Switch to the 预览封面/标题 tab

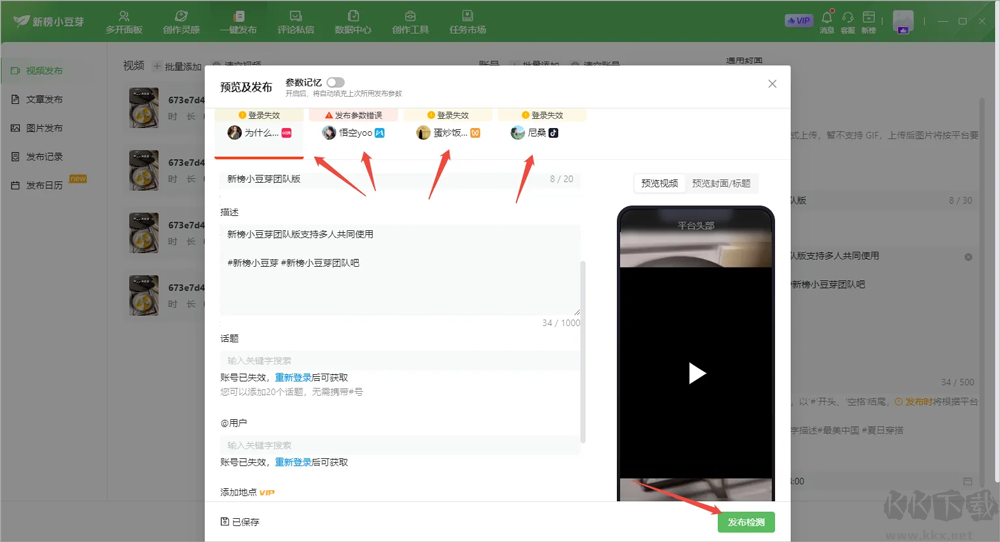[x=721, y=183]
